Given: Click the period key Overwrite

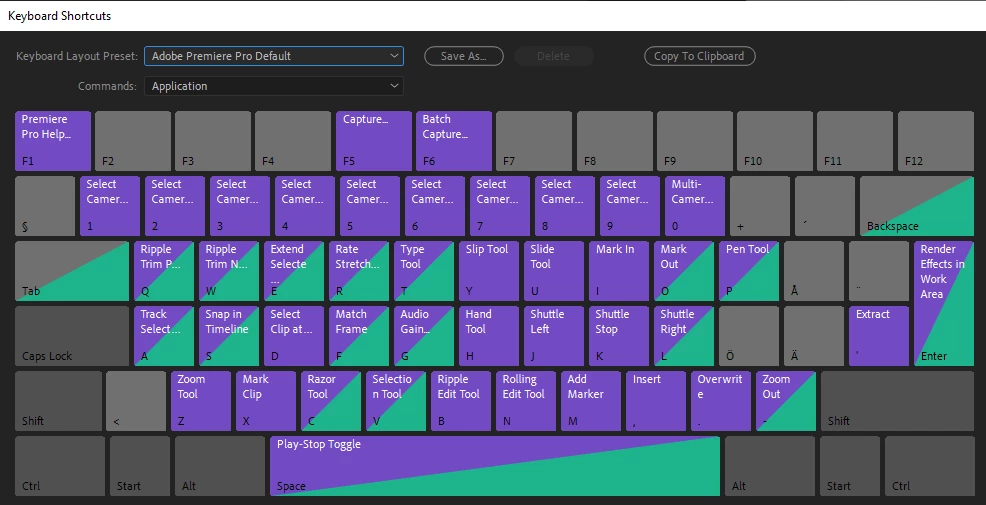Looking at the screenshot, I should point(721,401).
